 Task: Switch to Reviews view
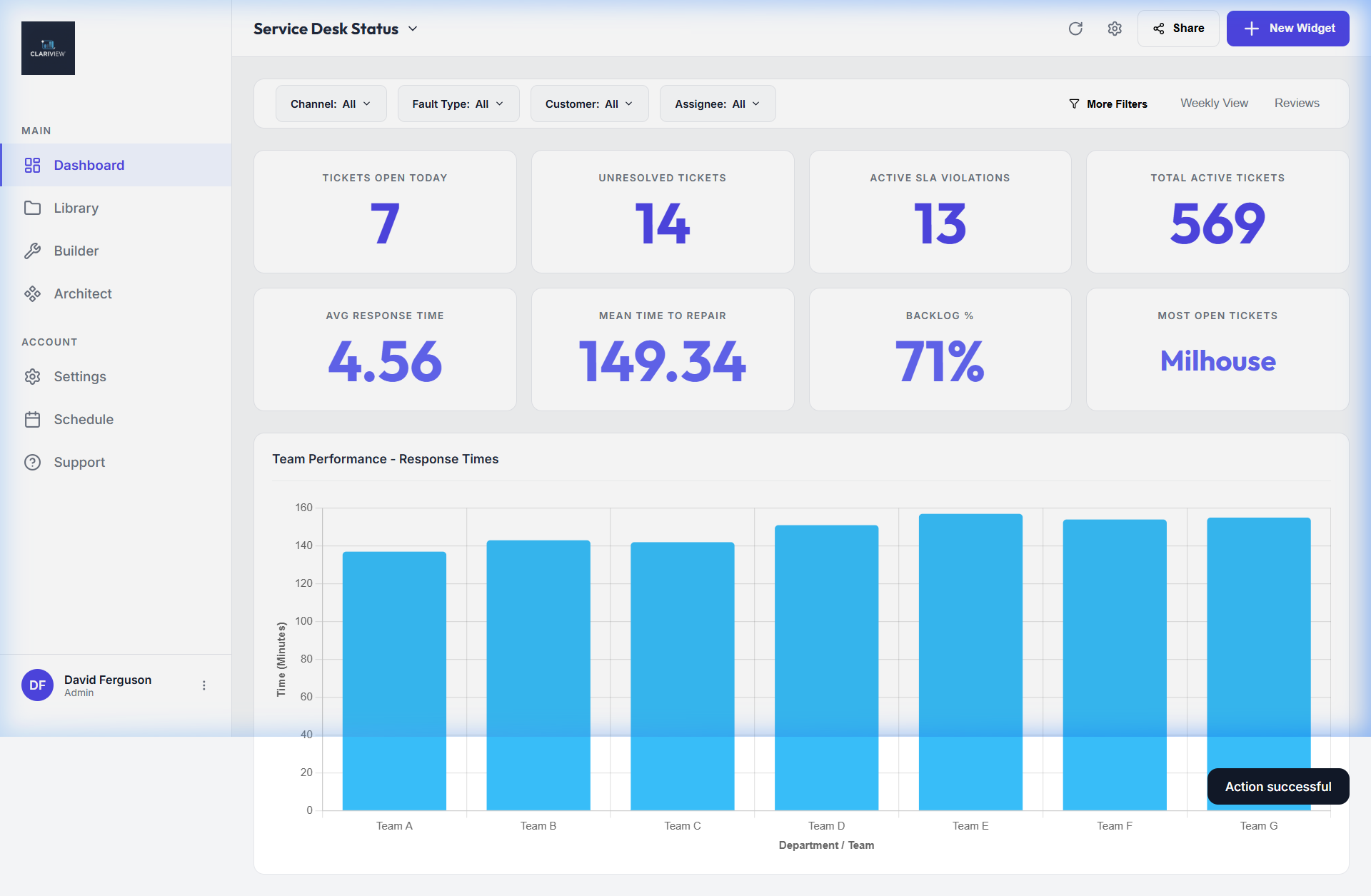pos(1297,103)
